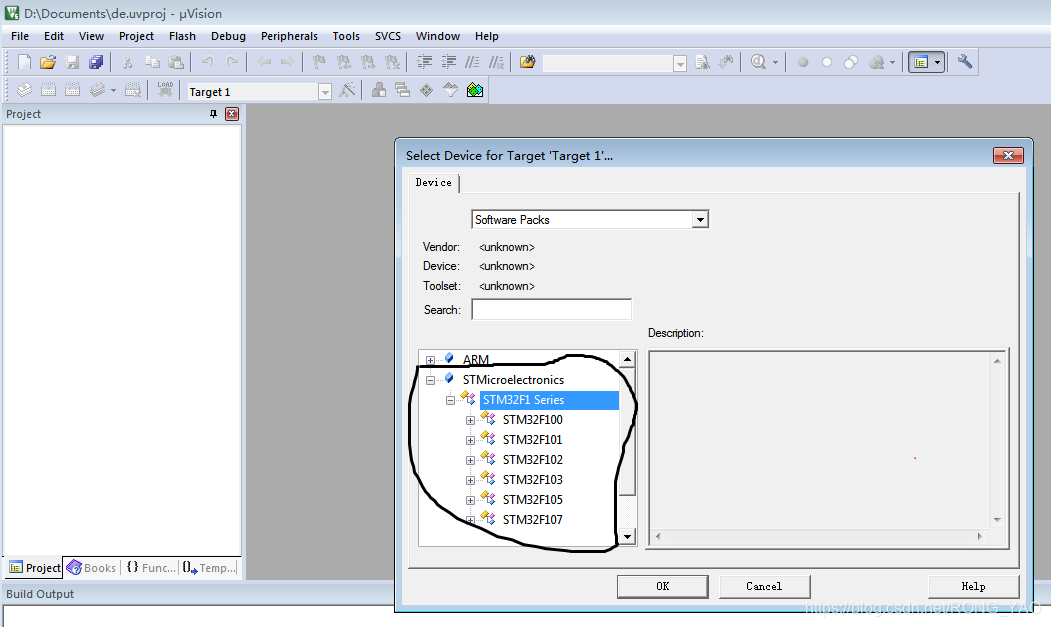Click the Download to flash LOAD icon
The height and width of the screenshot is (627, 1051).
(x=165, y=90)
